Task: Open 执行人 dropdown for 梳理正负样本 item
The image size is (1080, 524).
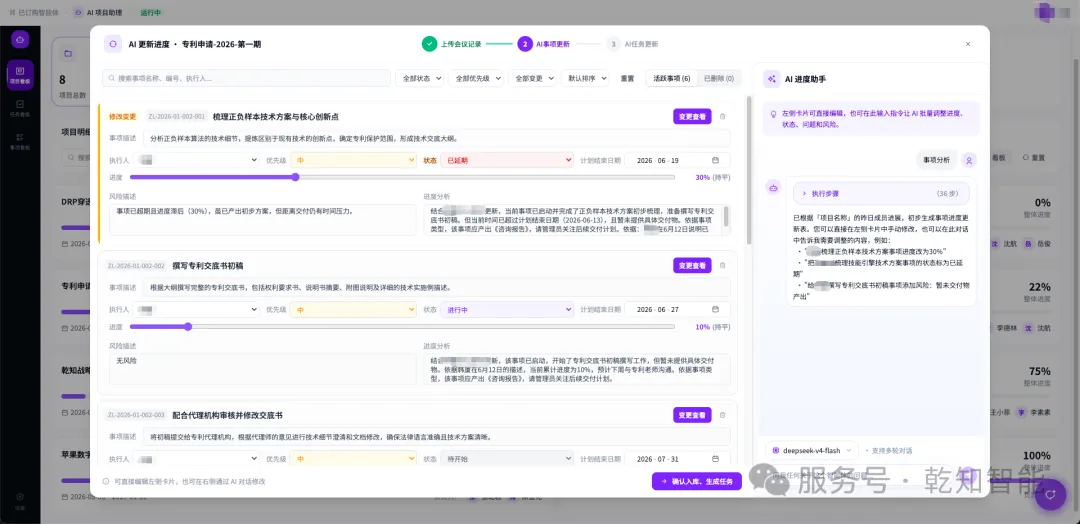Action: (196, 160)
